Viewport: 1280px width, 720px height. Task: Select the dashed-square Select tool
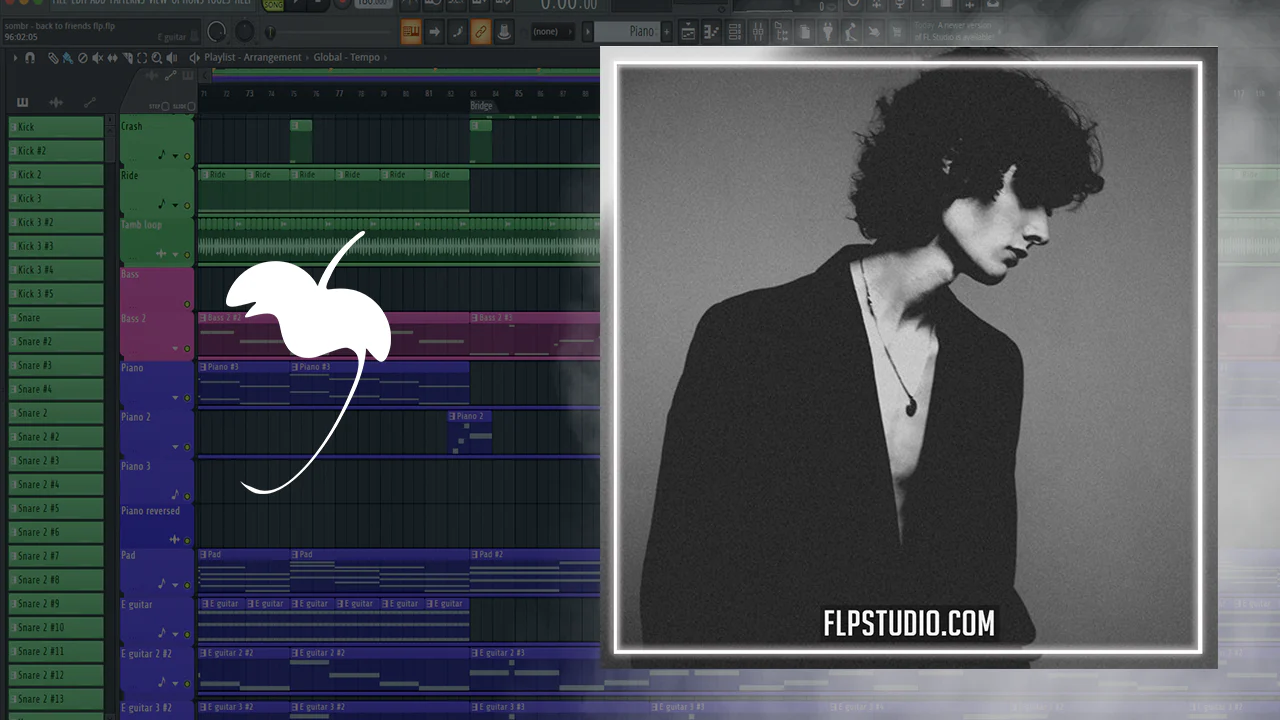pos(142,58)
